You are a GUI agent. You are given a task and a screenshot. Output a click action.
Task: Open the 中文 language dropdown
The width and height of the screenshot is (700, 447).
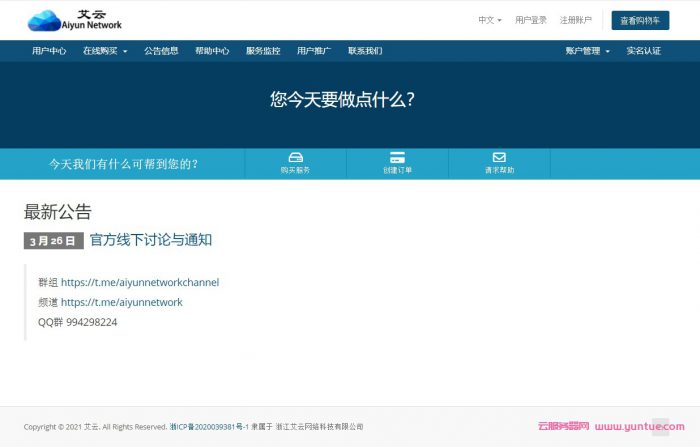489,20
